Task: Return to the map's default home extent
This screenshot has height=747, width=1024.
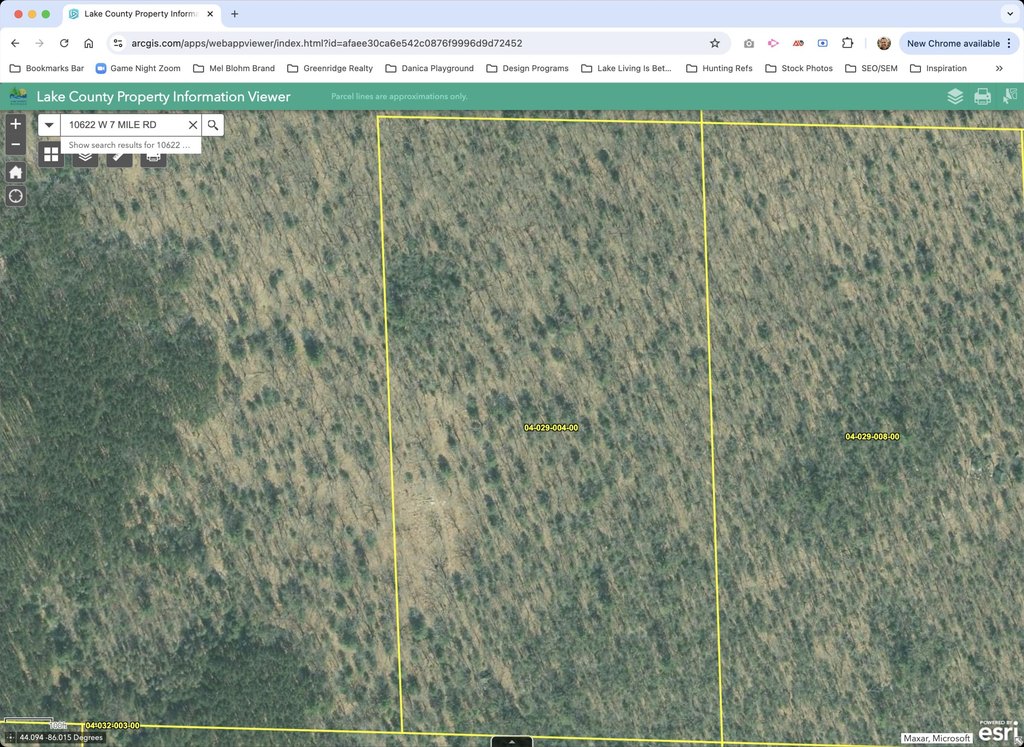Action: (15, 172)
